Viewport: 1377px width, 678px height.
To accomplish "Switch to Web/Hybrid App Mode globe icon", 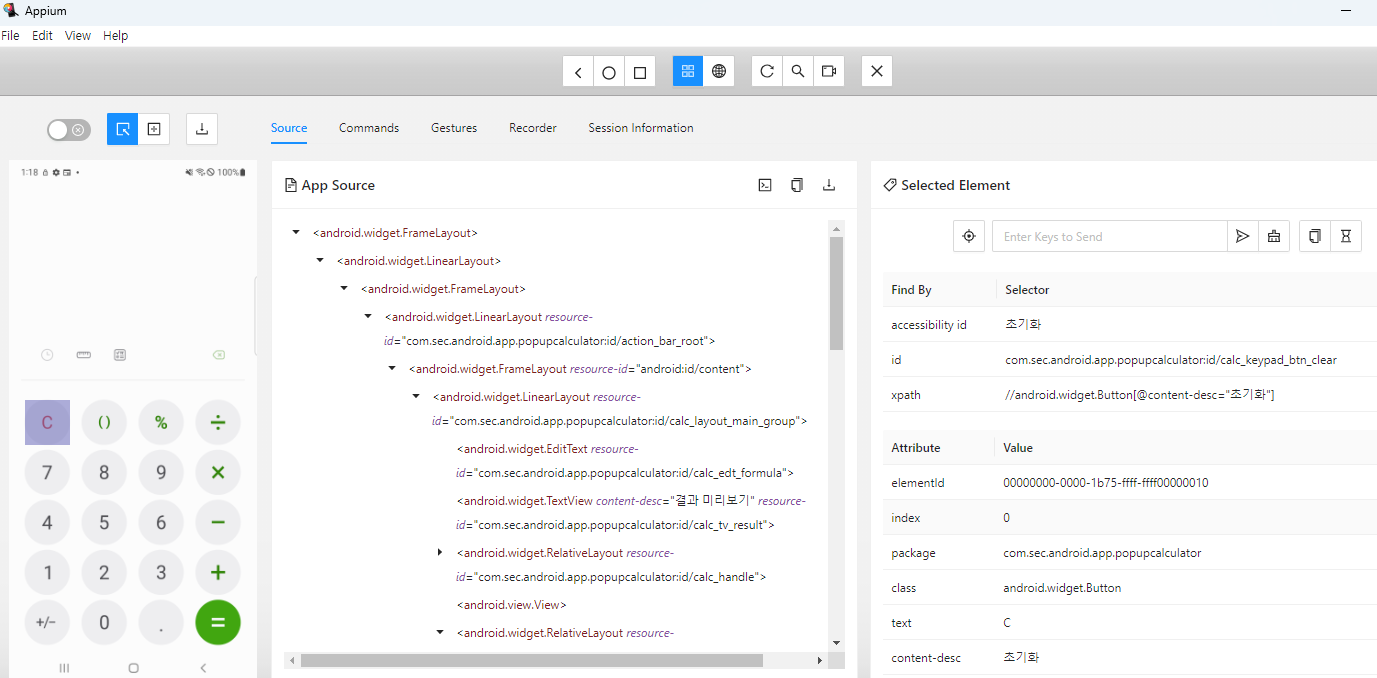I will click(719, 71).
